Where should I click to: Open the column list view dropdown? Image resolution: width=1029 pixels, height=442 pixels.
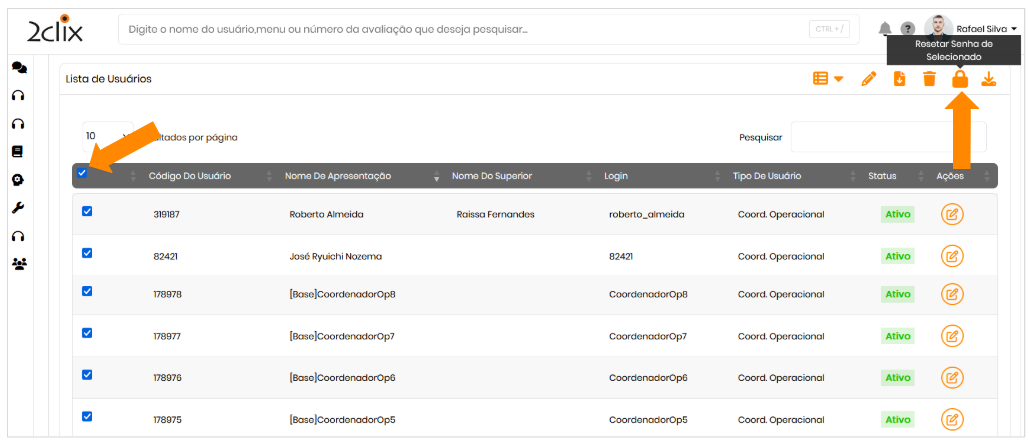pos(827,79)
